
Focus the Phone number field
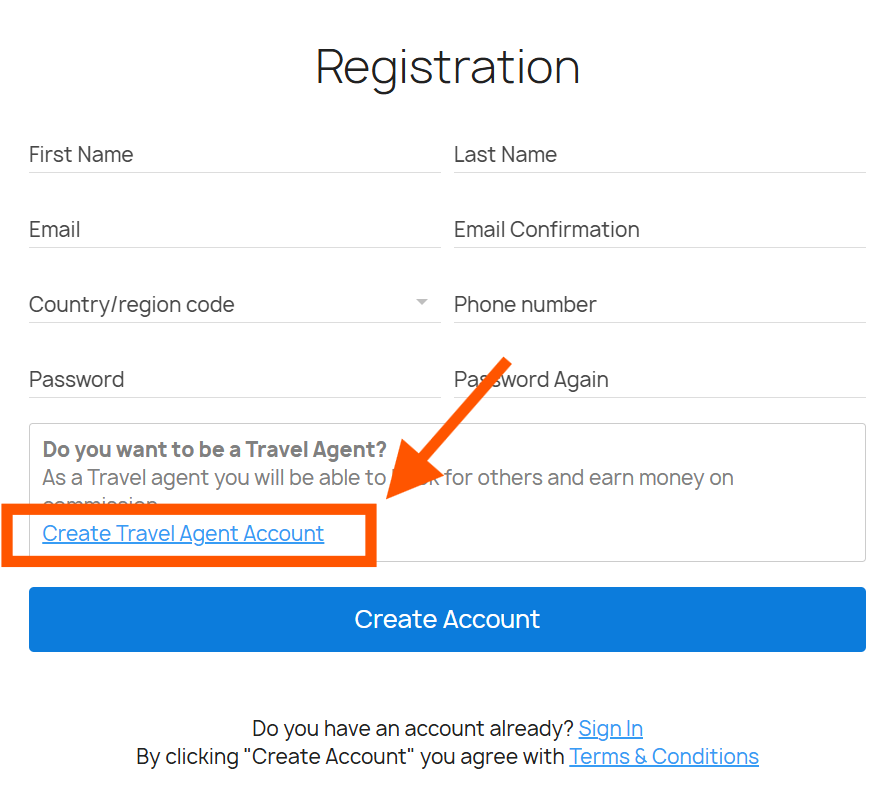pos(659,305)
